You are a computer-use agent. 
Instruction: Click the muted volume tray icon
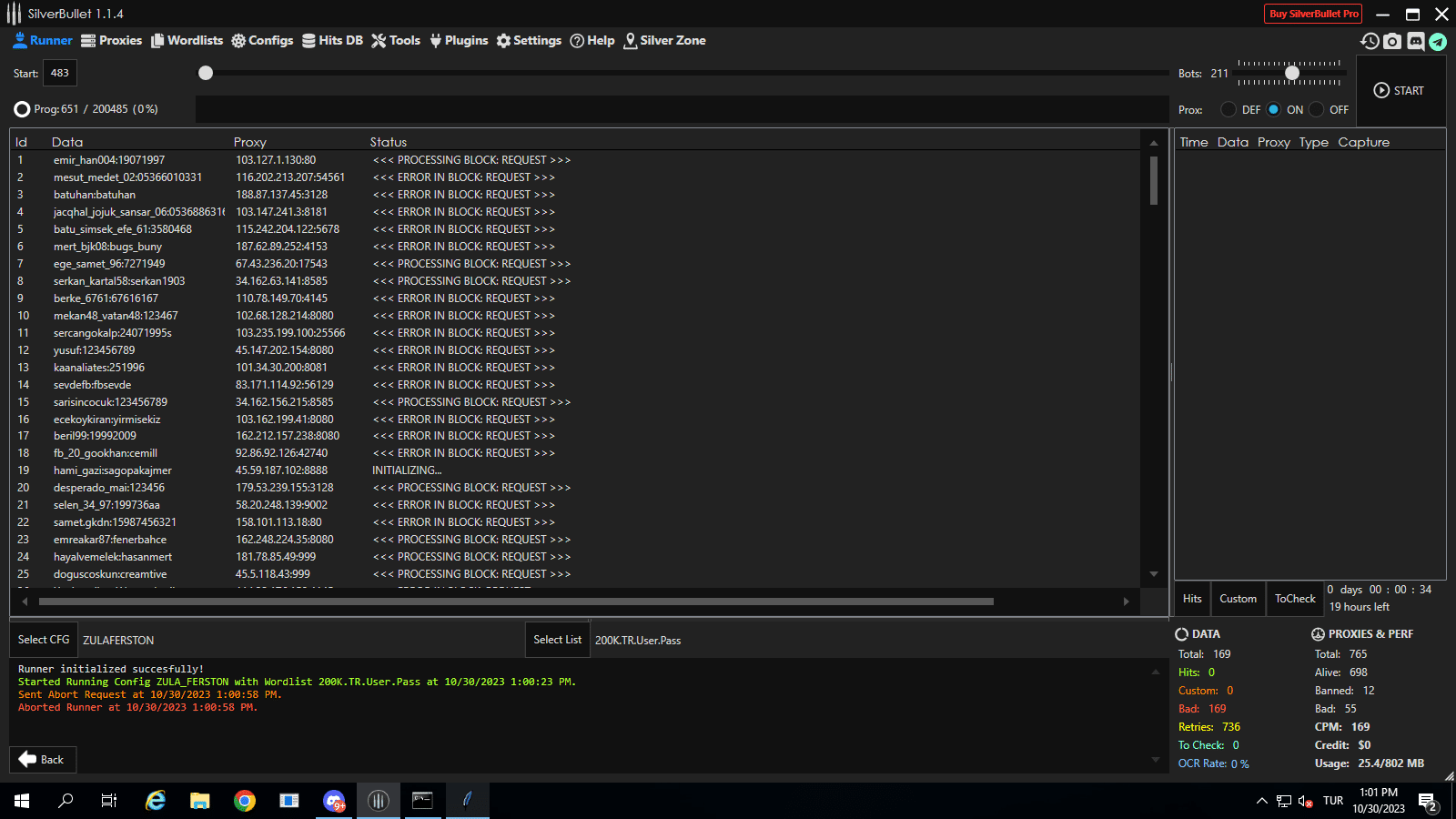[x=1305, y=801]
